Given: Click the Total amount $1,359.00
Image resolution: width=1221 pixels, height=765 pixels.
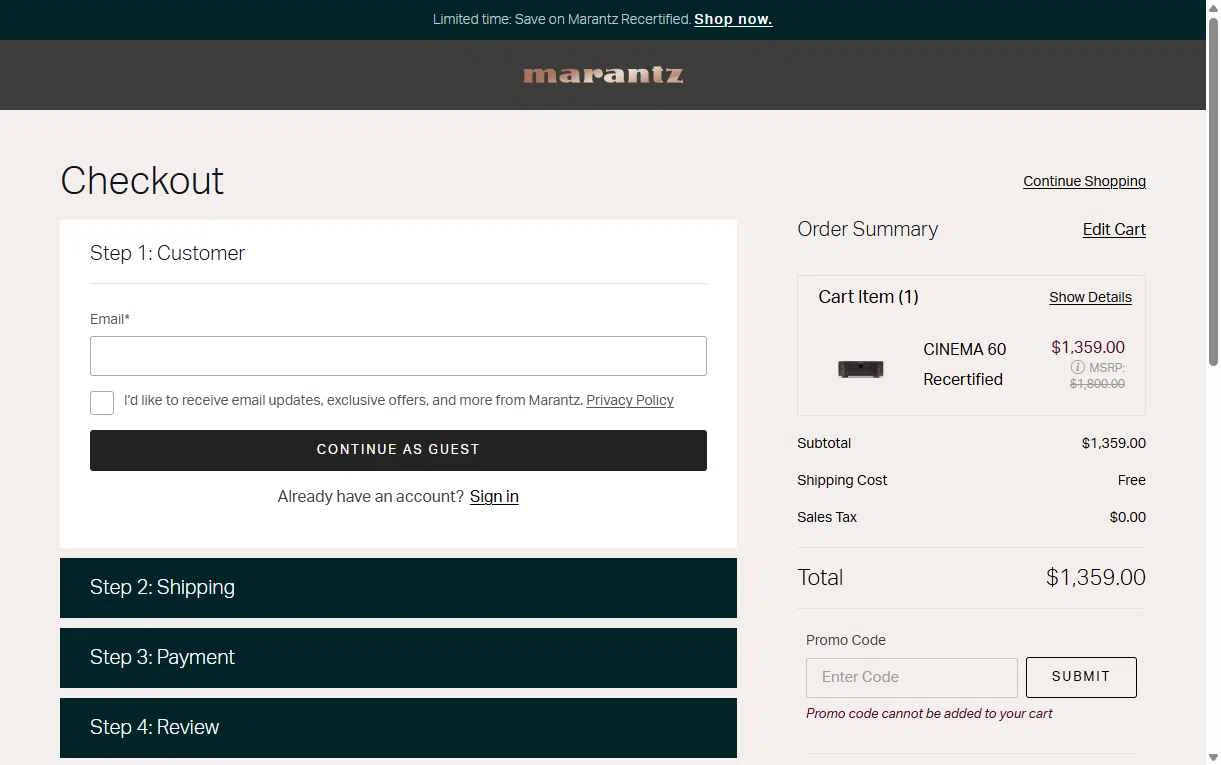Looking at the screenshot, I should [x=1096, y=577].
